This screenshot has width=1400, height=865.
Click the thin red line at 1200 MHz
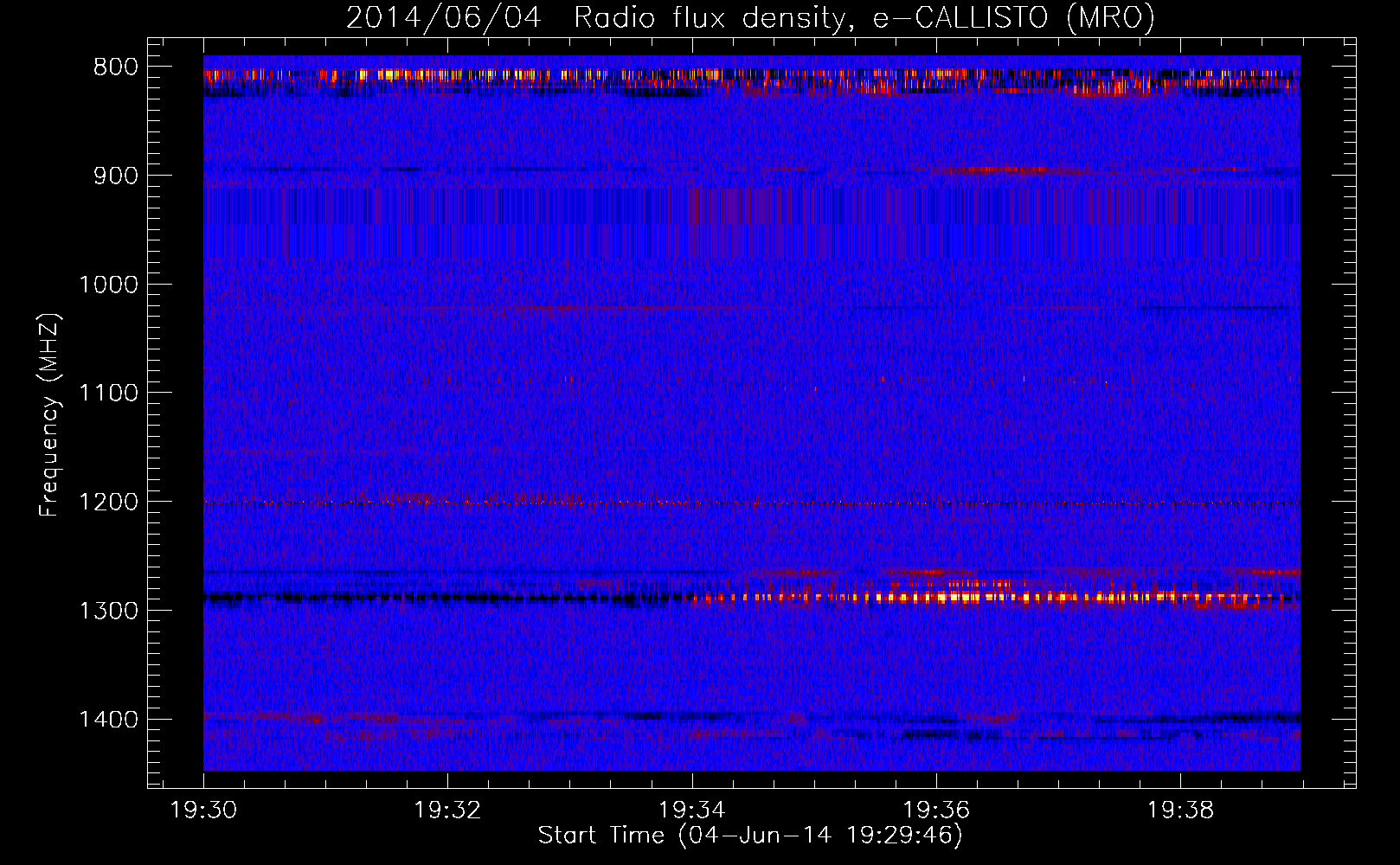pyautogui.click(x=752, y=503)
